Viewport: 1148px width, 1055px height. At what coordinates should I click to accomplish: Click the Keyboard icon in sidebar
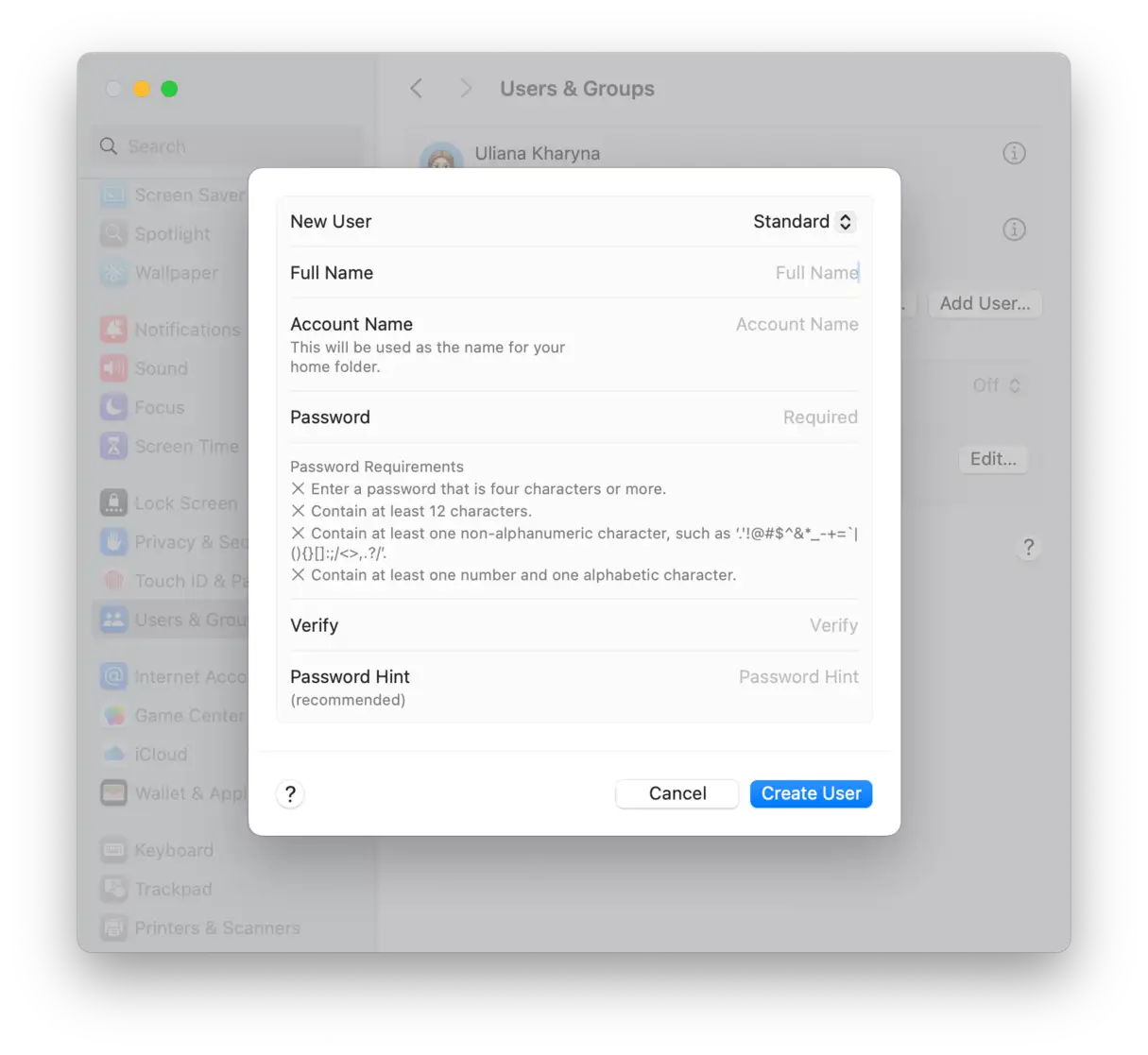point(114,850)
